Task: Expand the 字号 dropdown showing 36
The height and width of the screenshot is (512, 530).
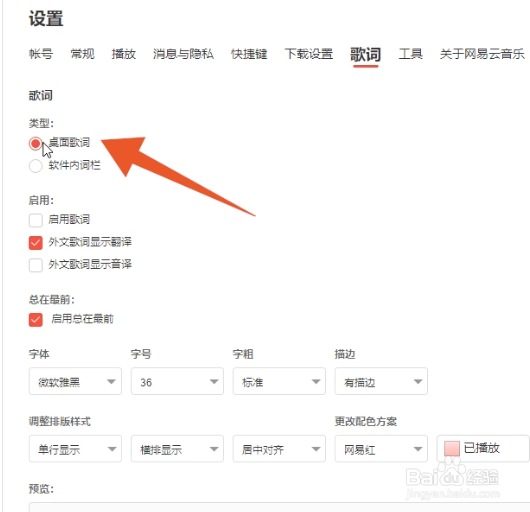Action: coord(177,381)
